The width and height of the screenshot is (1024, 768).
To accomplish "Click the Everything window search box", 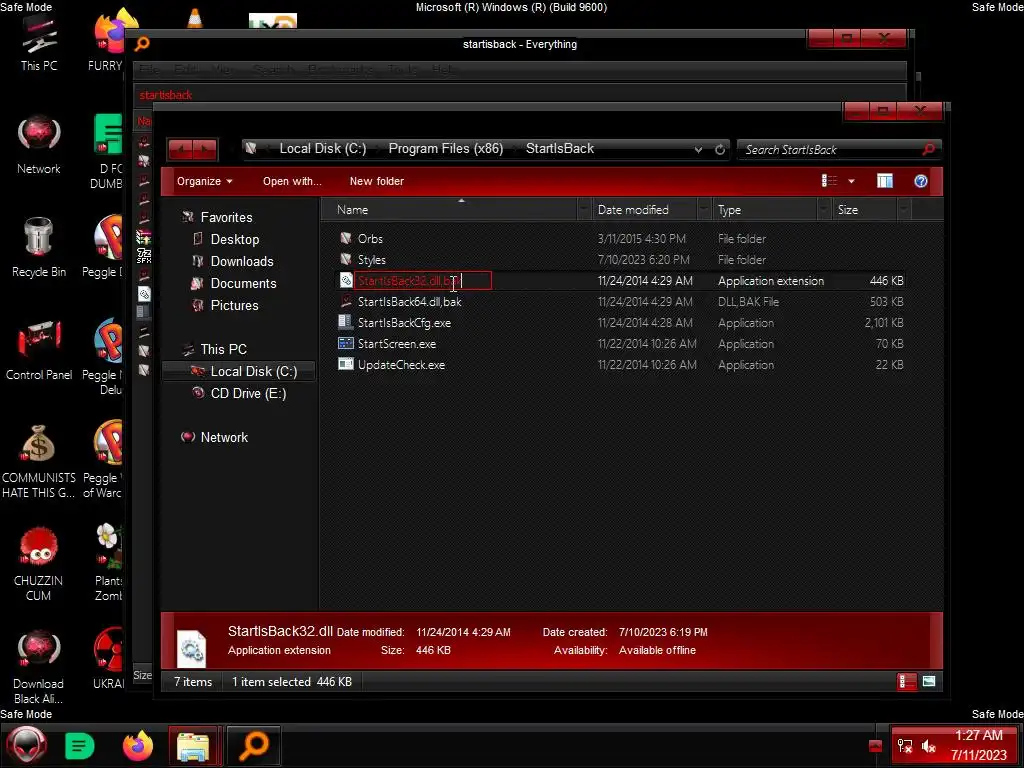I will (519, 95).
